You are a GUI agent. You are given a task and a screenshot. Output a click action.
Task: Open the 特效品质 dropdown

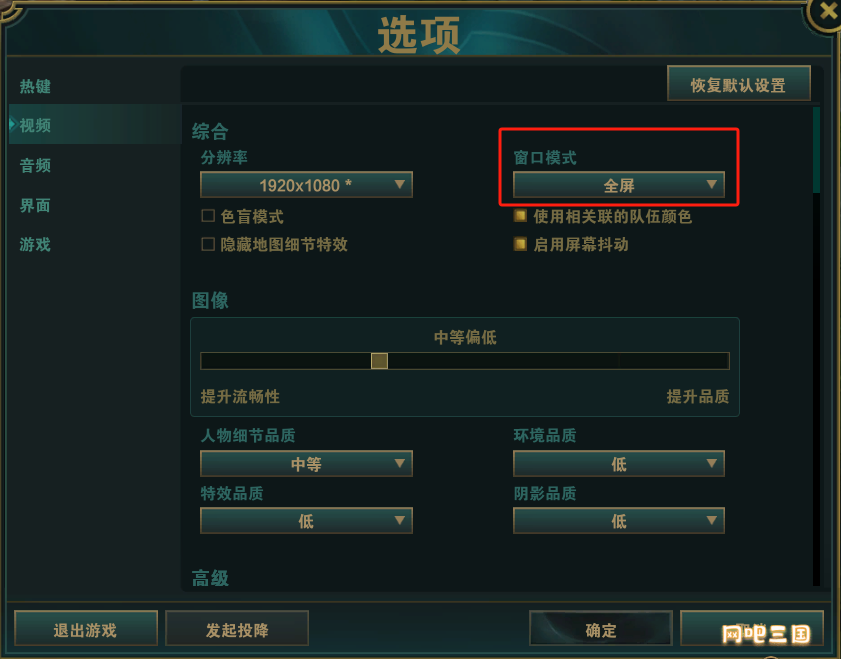(306, 521)
